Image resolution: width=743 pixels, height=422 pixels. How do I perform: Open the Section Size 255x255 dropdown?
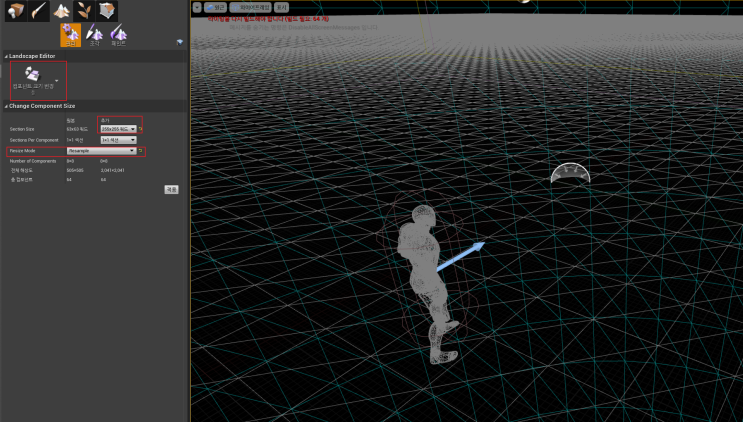click(x=118, y=129)
